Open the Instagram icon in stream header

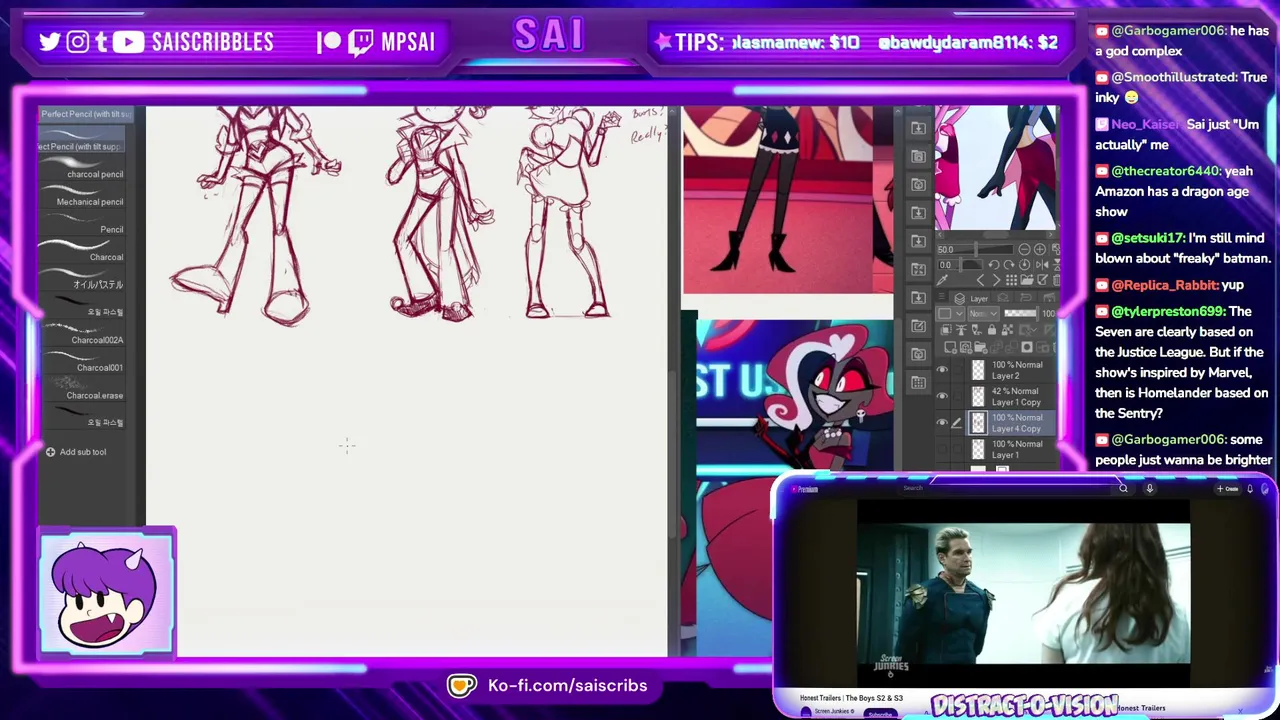coord(77,41)
